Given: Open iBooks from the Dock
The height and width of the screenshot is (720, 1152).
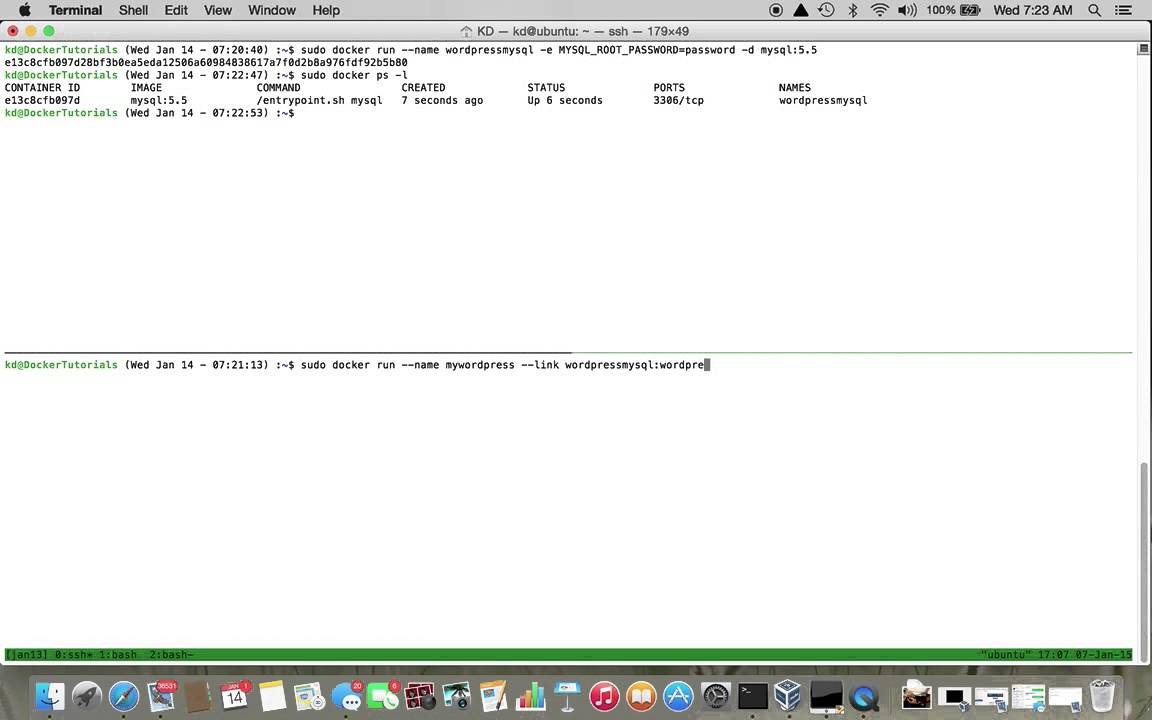Looking at the screenshot, I should tap(641, 696).
